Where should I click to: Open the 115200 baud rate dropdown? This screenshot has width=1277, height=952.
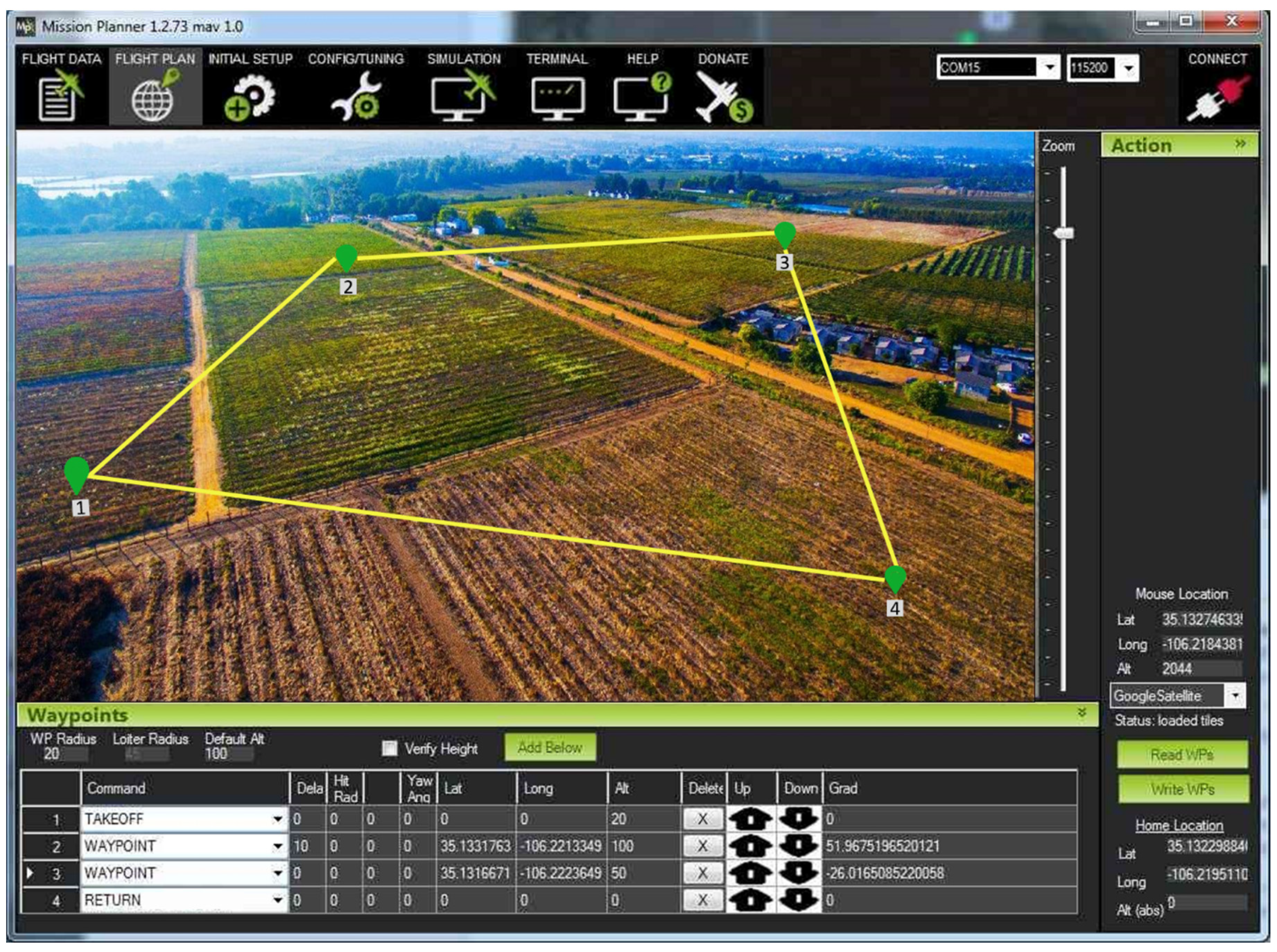(1129, 68)
